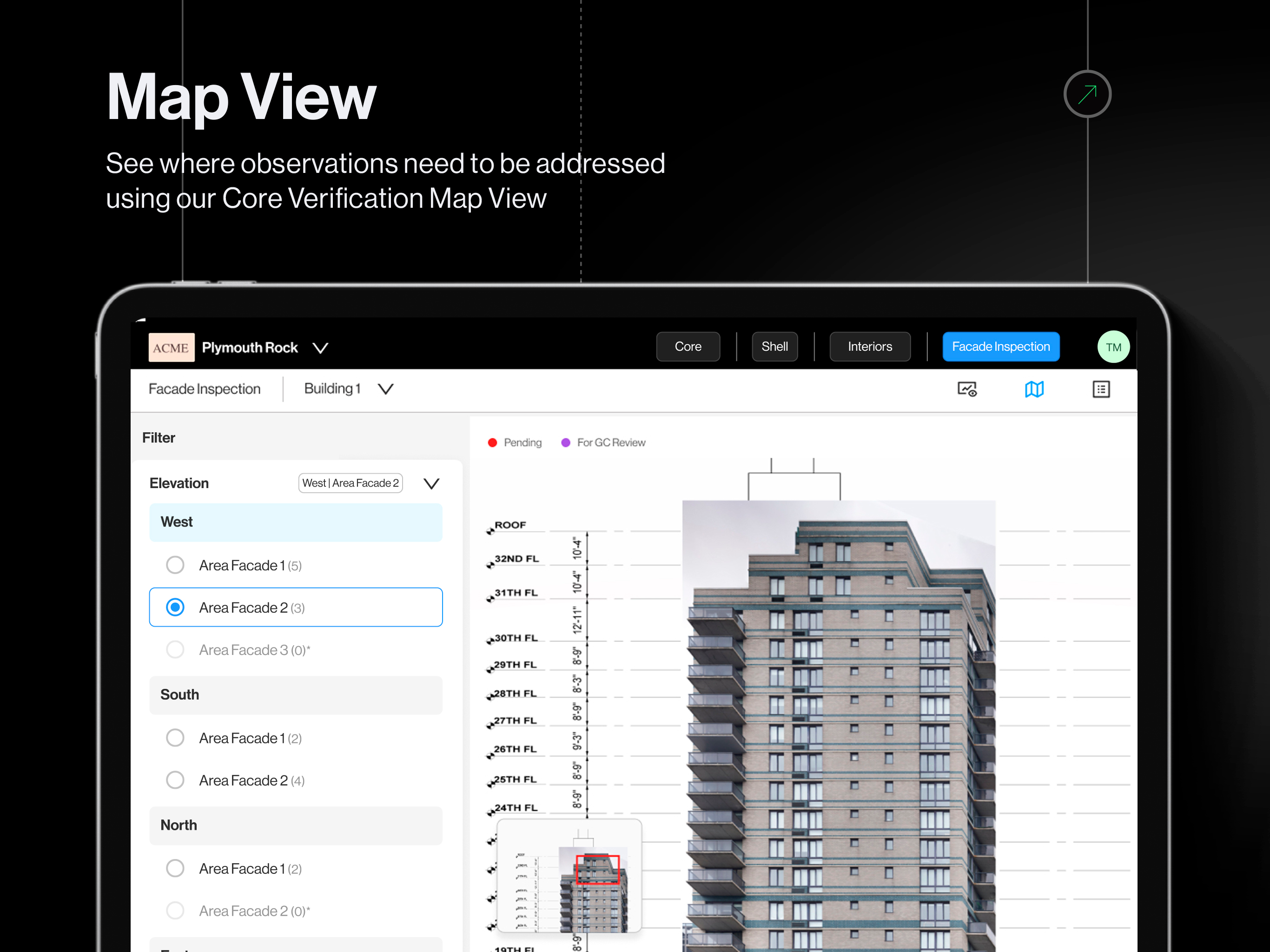1270x952 pixels.
Task: Select the Facade Inspection tab
Action: [x=1001, y=347]
